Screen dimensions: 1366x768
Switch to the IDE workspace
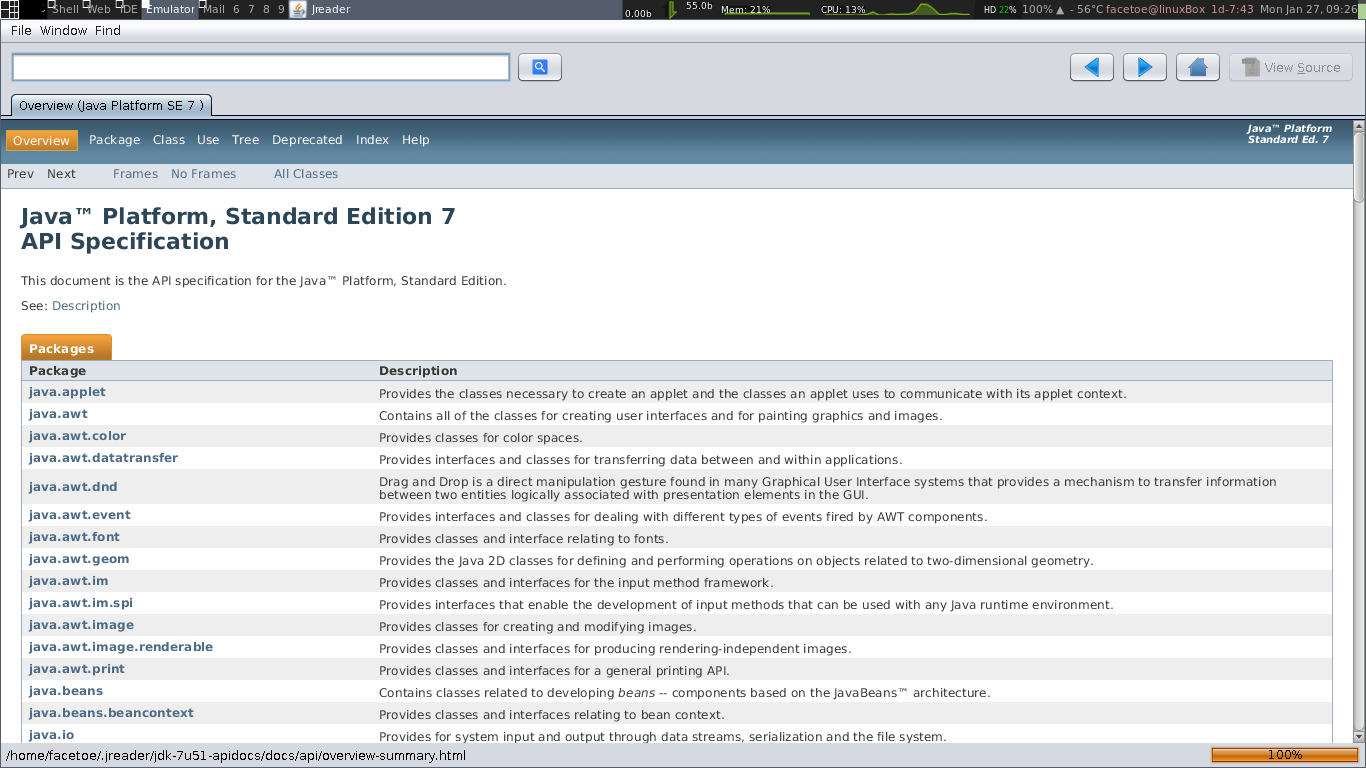point(128,9)
